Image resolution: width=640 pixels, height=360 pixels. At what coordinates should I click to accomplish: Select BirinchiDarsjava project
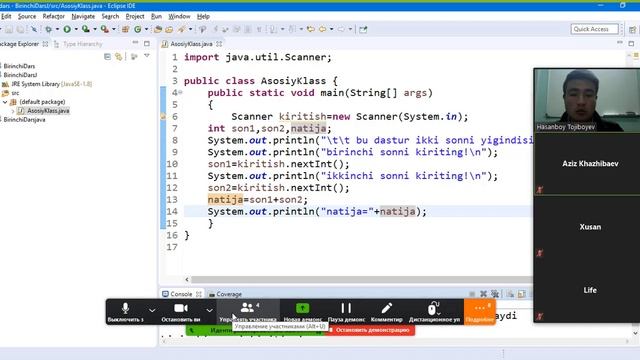coord(24,120)
